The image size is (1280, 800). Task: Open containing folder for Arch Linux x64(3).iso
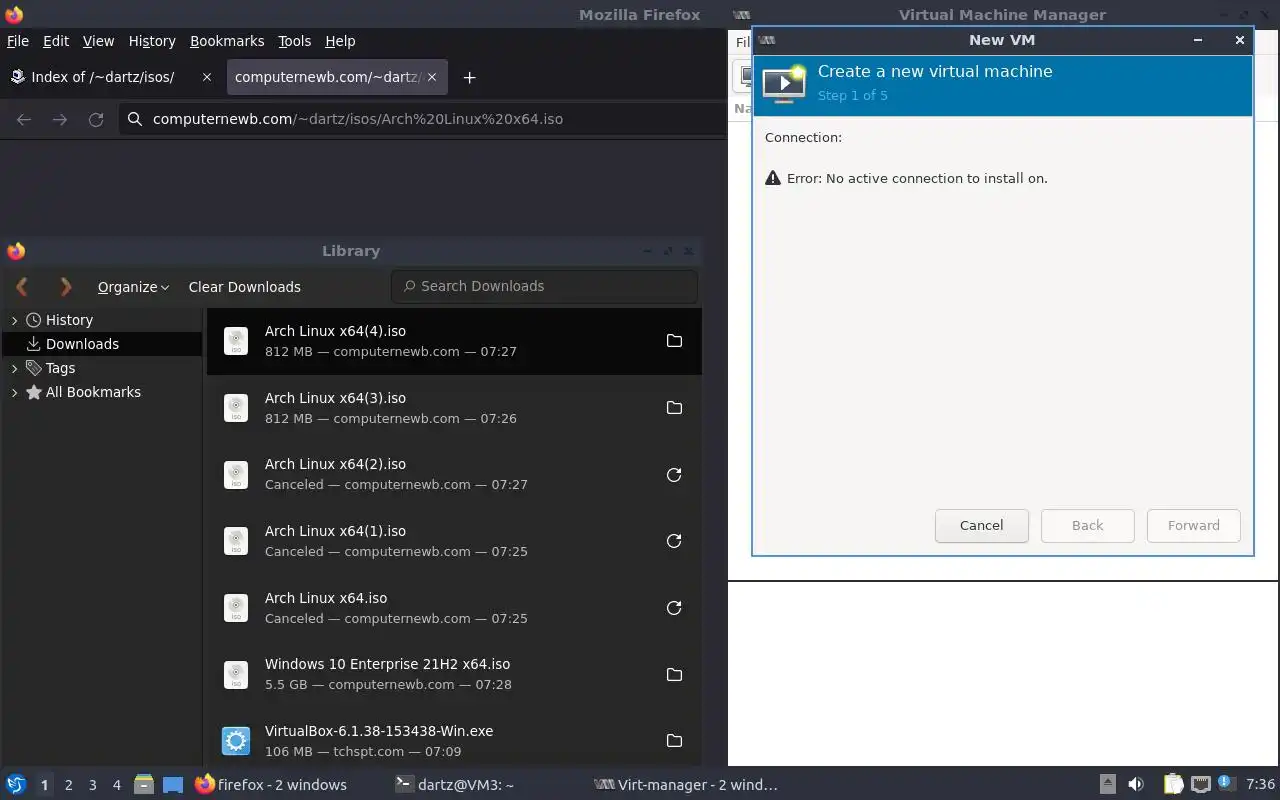pyautogui.click(x=674, y=408)
